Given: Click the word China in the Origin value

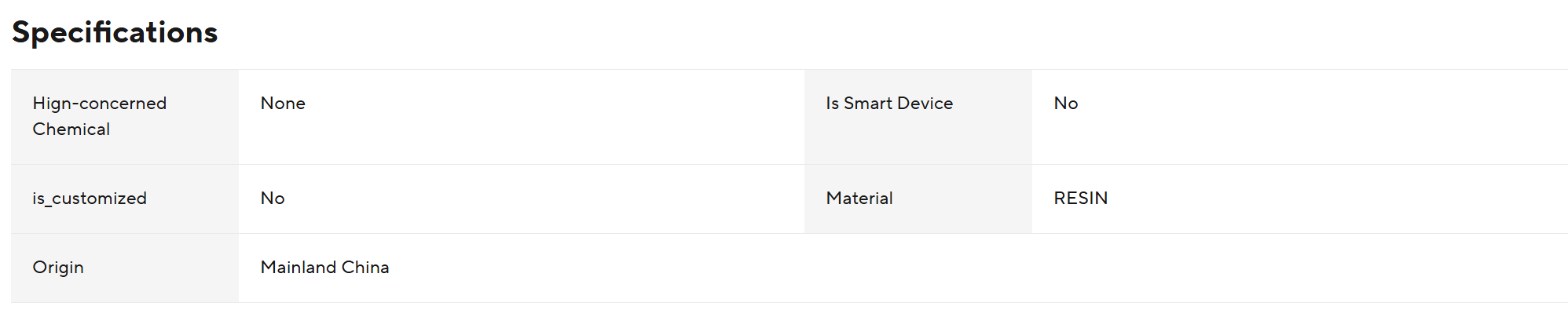Looking at the screenshot, I should click(x=365, y=268).
